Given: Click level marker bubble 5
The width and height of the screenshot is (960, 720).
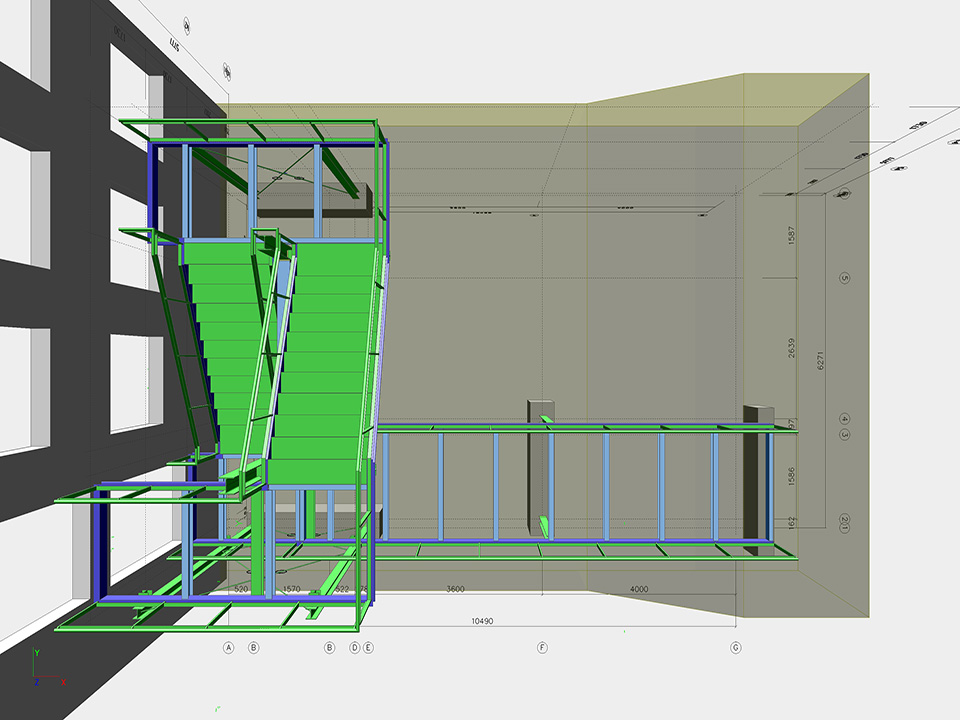Looking at the screenshot, I should click(845, 279).
